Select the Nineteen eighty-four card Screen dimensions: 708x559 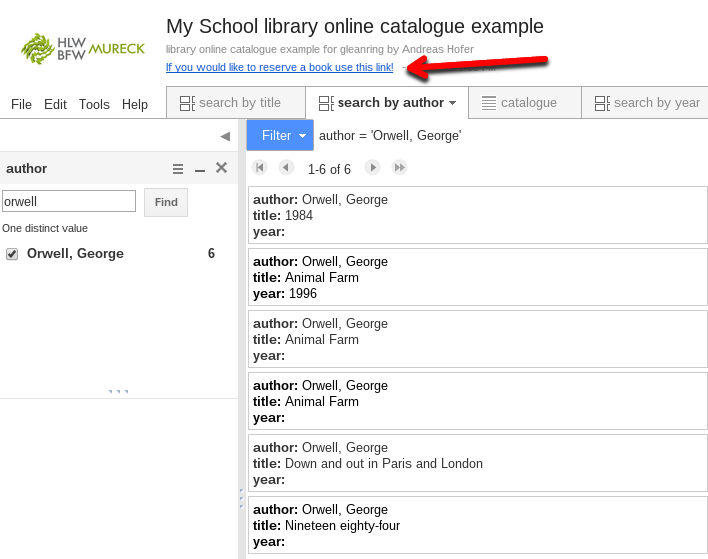[477, 525]
